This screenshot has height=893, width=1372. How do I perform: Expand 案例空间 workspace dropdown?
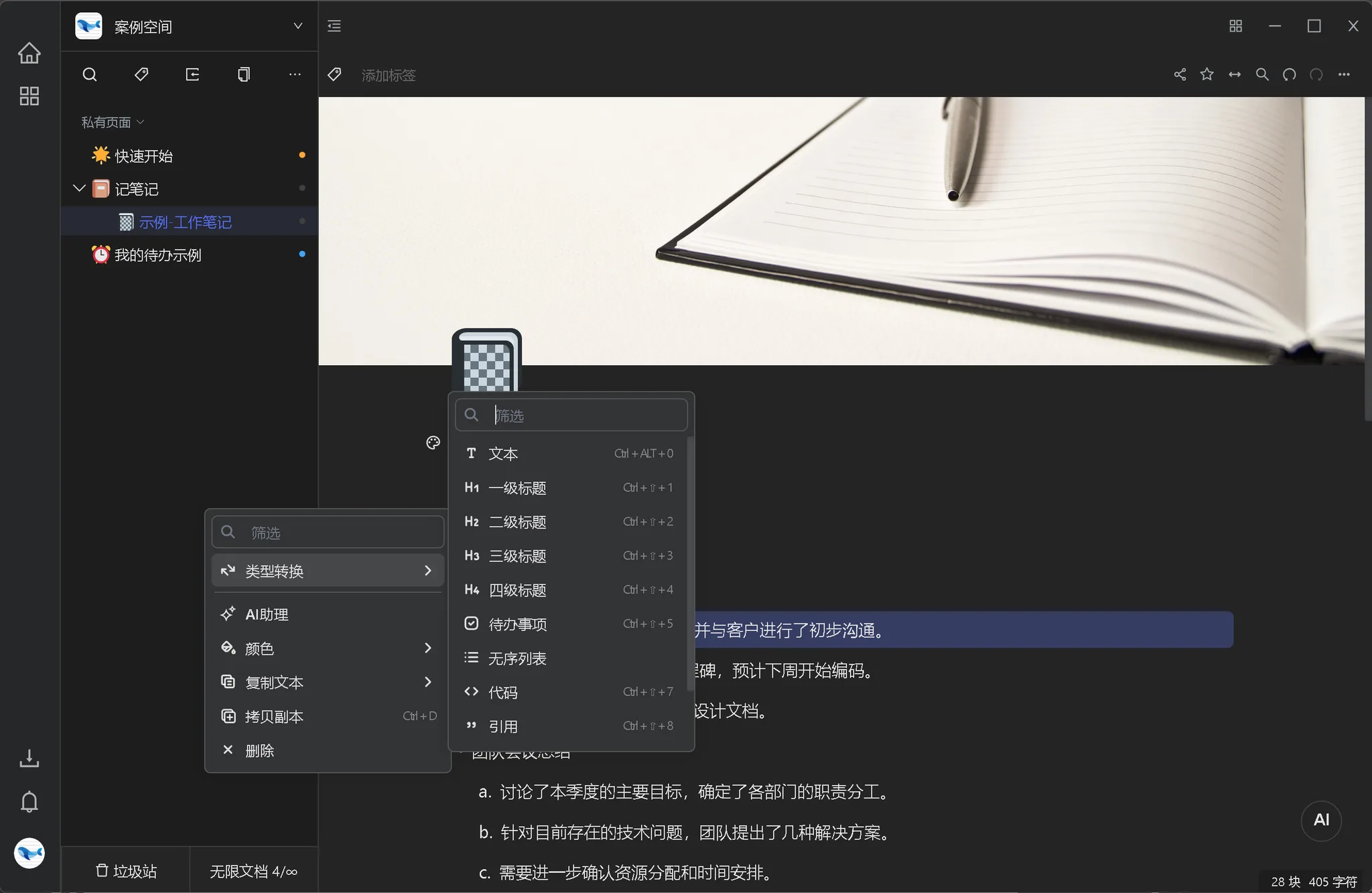(x=298, y=26)
